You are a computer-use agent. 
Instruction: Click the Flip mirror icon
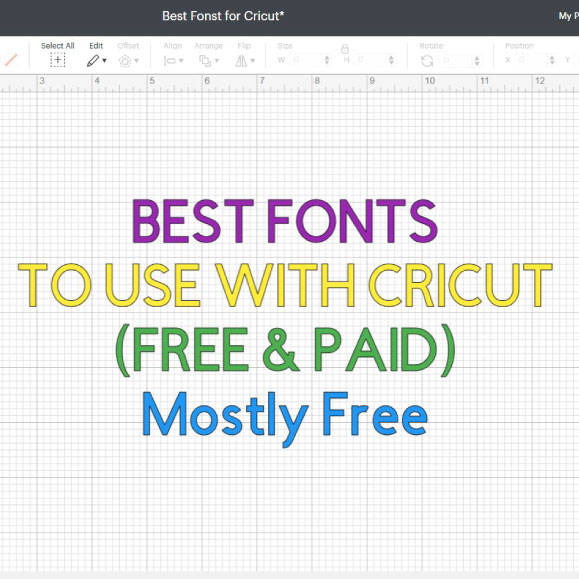point(241,61)
